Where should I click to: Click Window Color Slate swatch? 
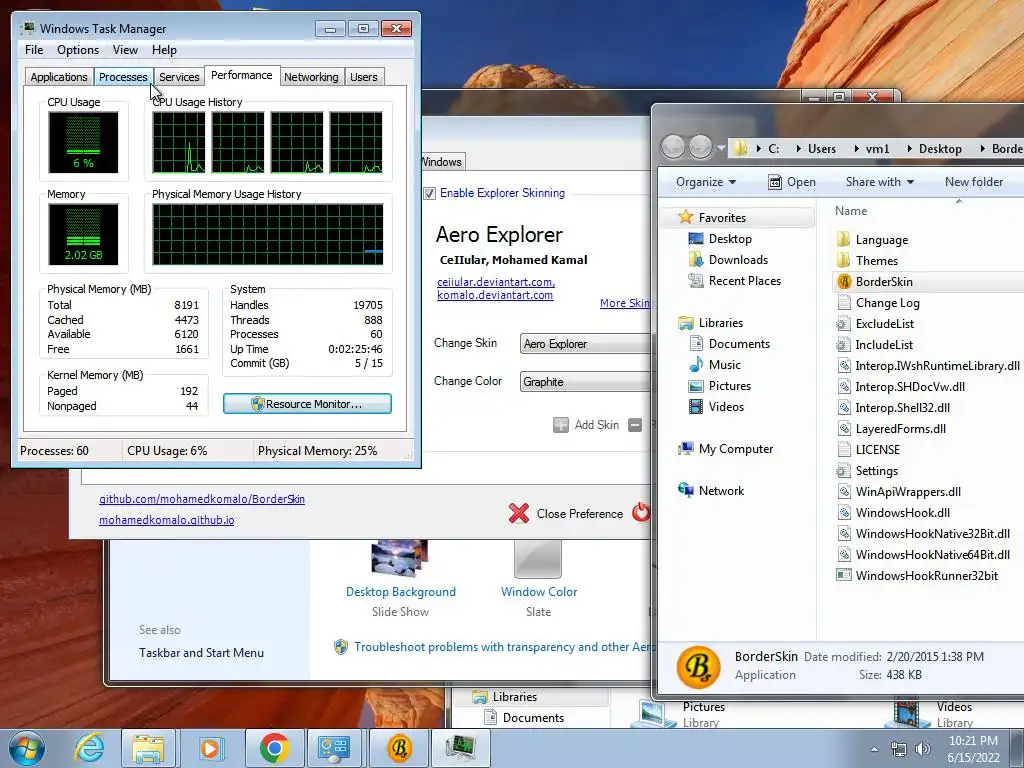click(538, 559)
